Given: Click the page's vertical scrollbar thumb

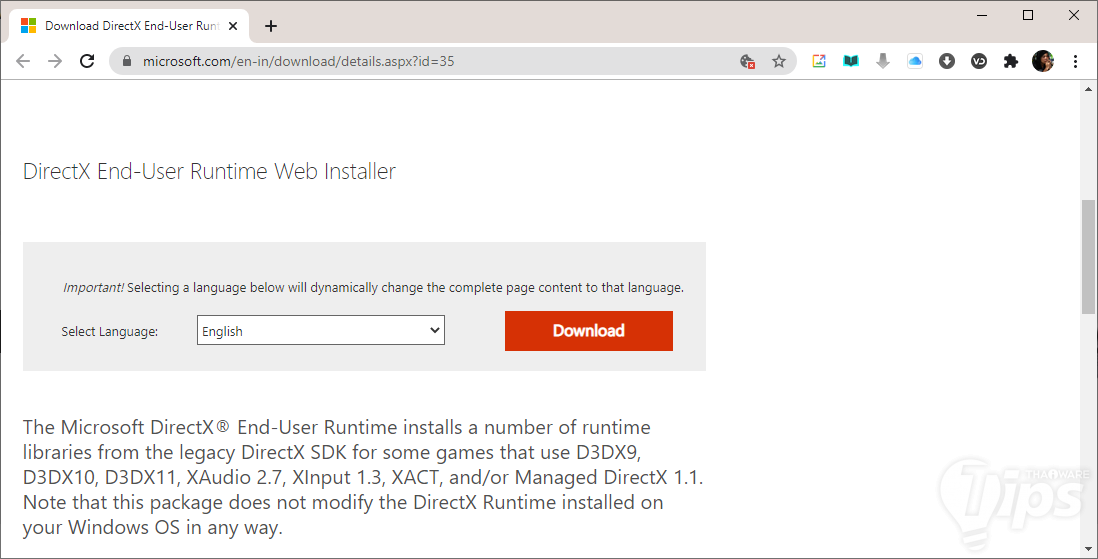Looking at the screenshot, I should [1089, 255].
